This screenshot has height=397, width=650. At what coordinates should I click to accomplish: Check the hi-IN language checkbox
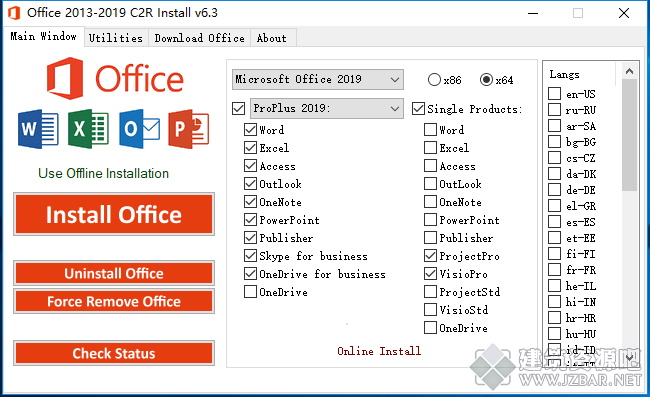pyautogui.click(x=555, y=302)
